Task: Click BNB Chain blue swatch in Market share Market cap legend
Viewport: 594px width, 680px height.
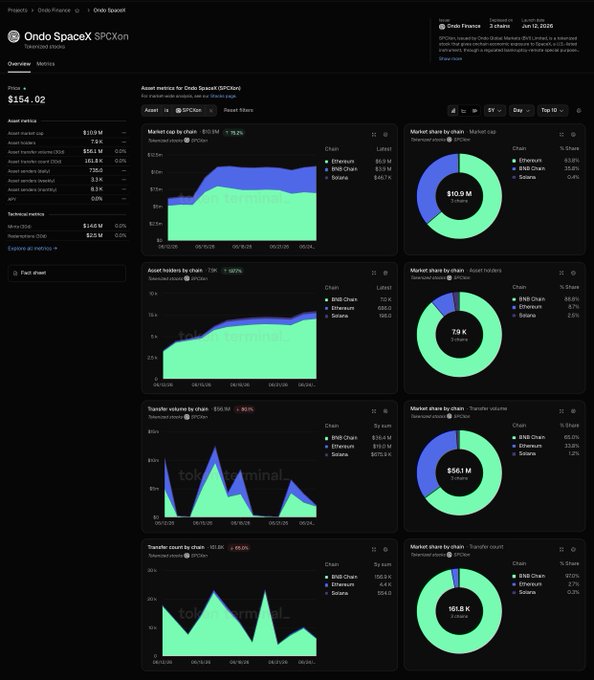Action: pos(514,169)
